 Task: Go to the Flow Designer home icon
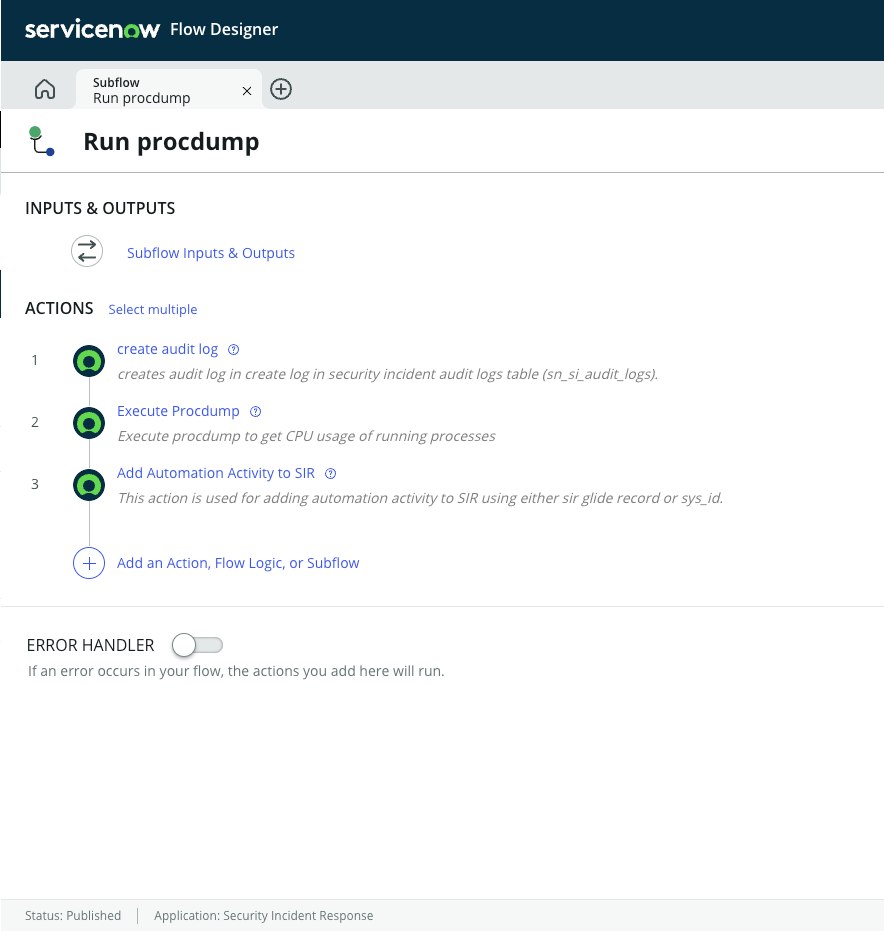pos(45,89)
